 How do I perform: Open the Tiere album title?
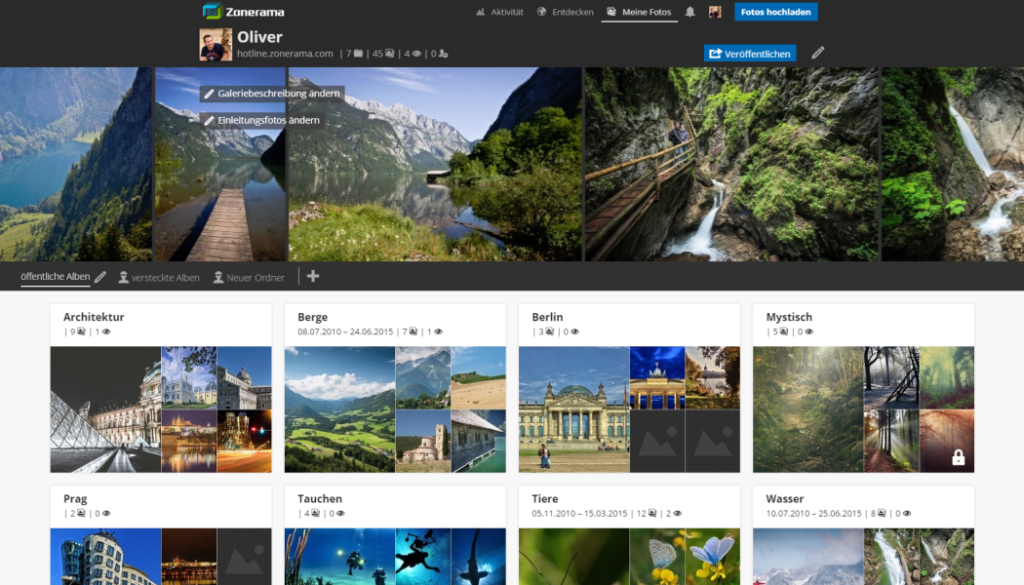point(545,498)
